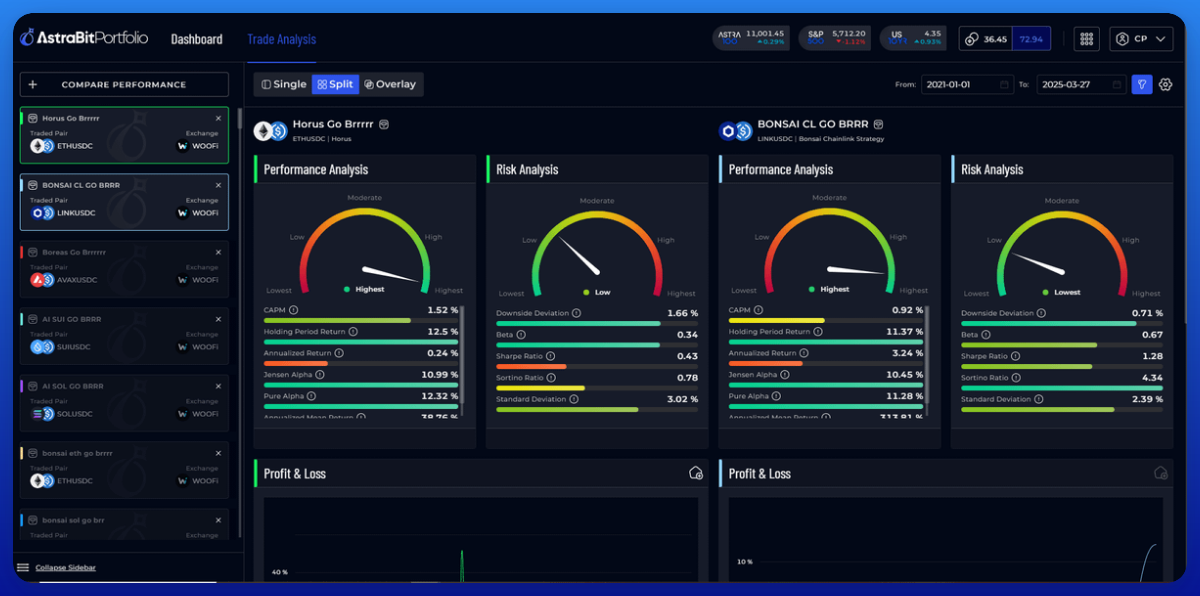
Task: Toggle the 72.94 value button
Action: [x=1031, y=39]
